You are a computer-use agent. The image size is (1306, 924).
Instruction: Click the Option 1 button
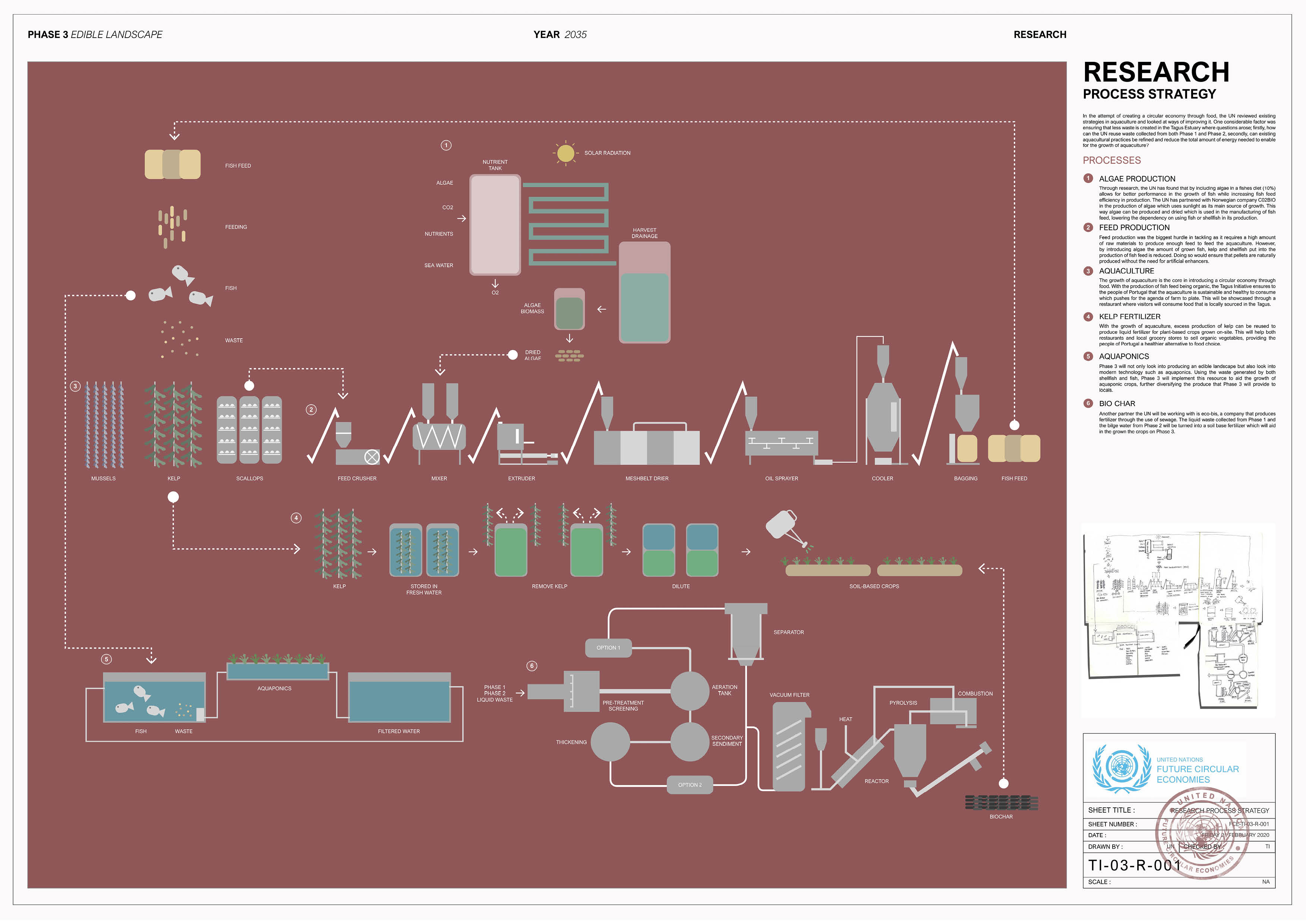(x=608, y=648)
